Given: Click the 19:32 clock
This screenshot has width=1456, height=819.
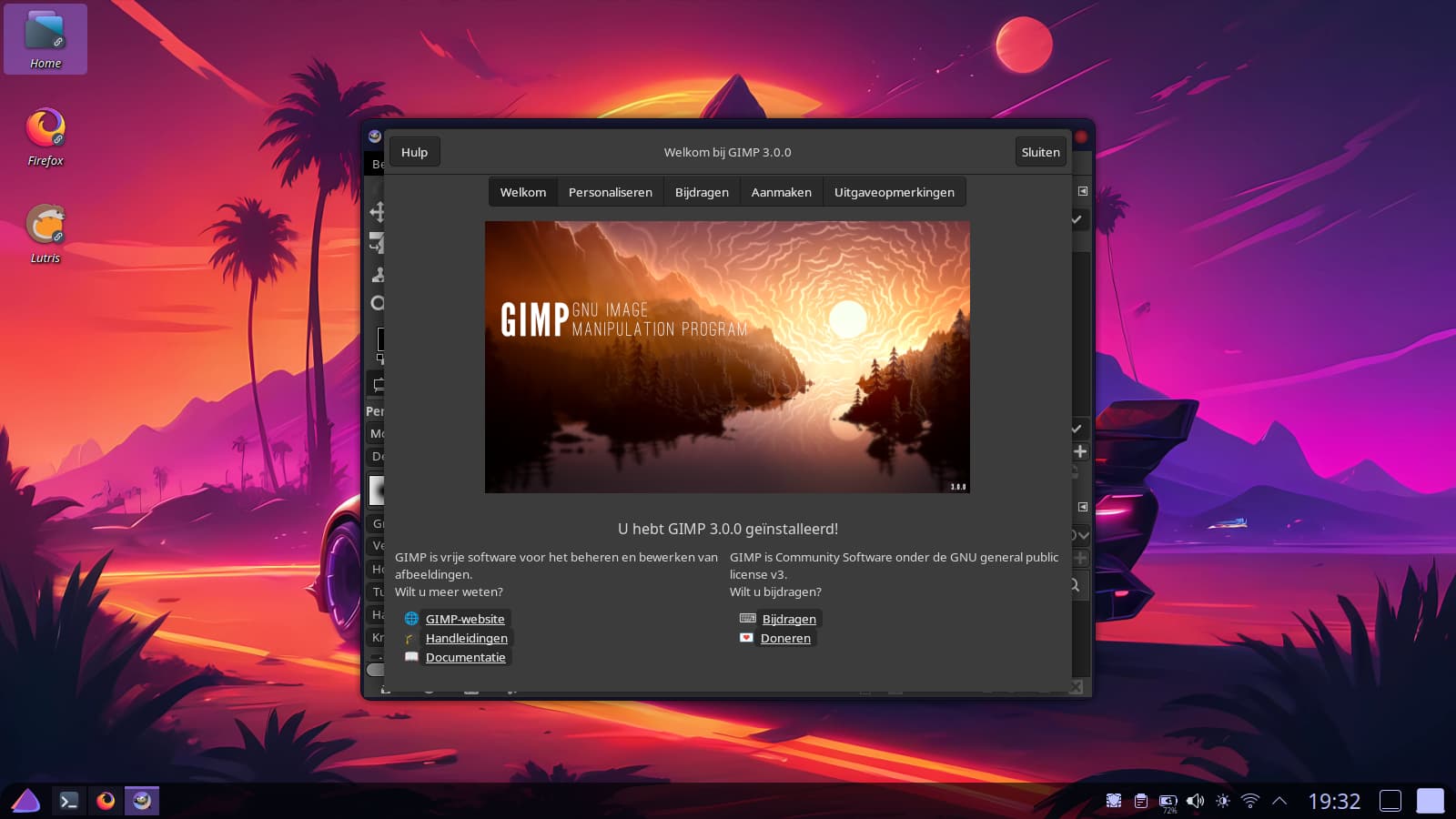Looking at the screenshot, I should pyautogui.click(x=1334, y=801).
